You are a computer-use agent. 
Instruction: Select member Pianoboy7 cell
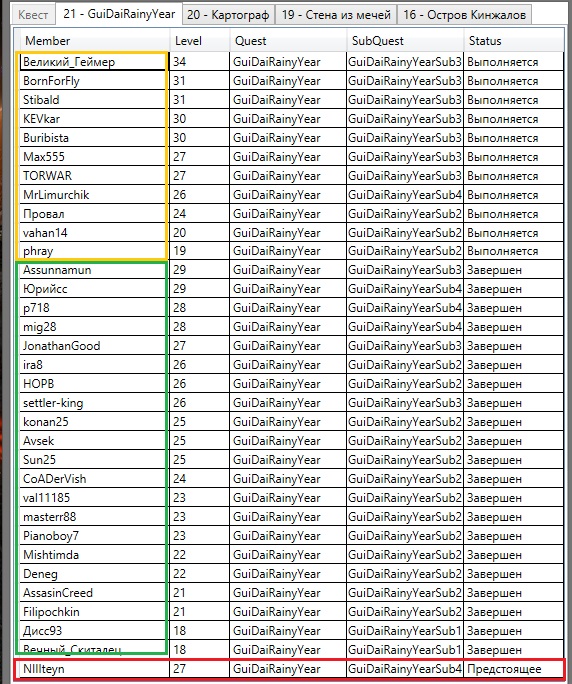(x=93, y=535)
